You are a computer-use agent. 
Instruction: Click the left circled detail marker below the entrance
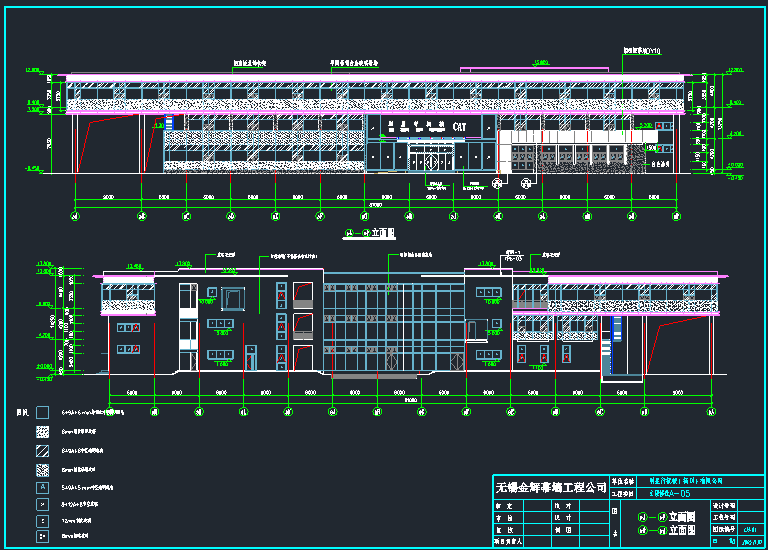click(x=498, y=183)
